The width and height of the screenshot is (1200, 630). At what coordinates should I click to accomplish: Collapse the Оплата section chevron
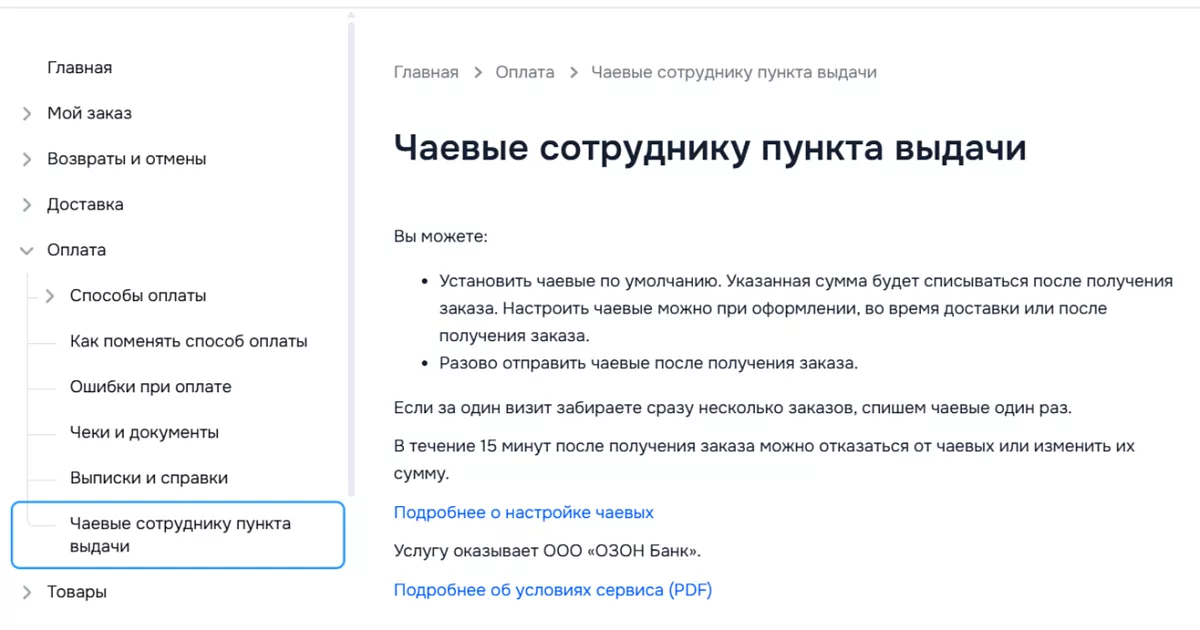[27, 250]
